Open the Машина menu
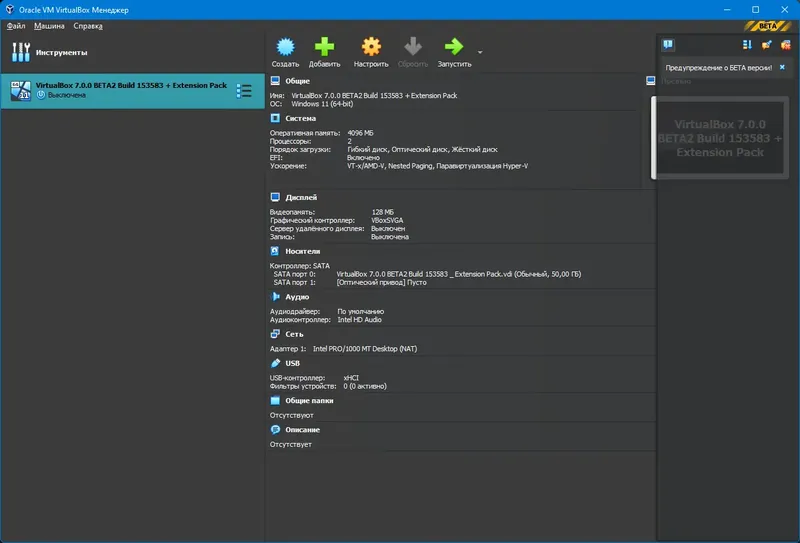Viewport: 800px width, 543px height. (x=49, y=26)
